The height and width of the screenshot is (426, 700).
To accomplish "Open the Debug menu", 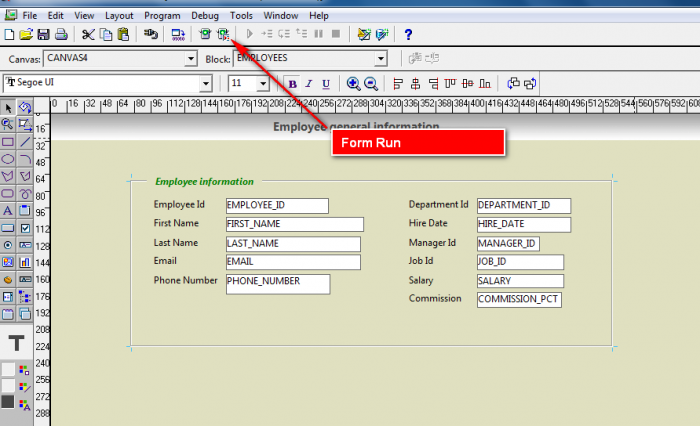I will (205, 16).
